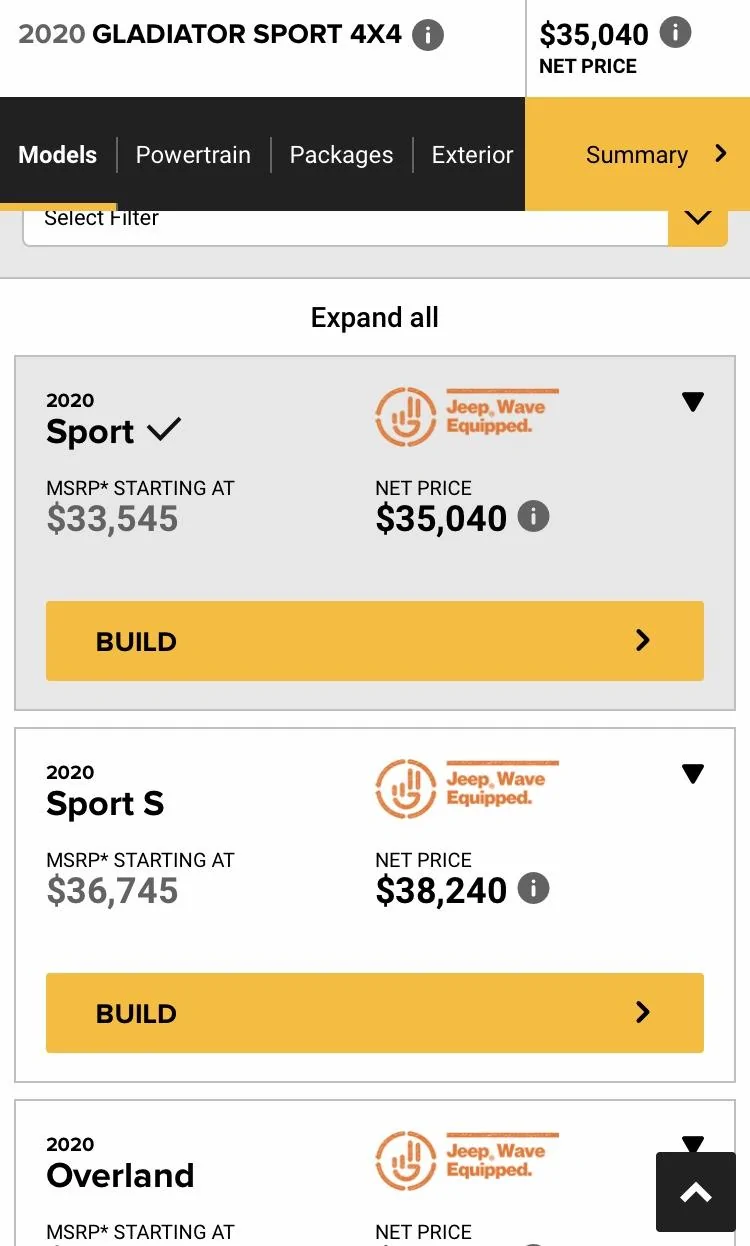Select the Sport model checkmark
Screen dimensions: 750x1246
[164, 430]
